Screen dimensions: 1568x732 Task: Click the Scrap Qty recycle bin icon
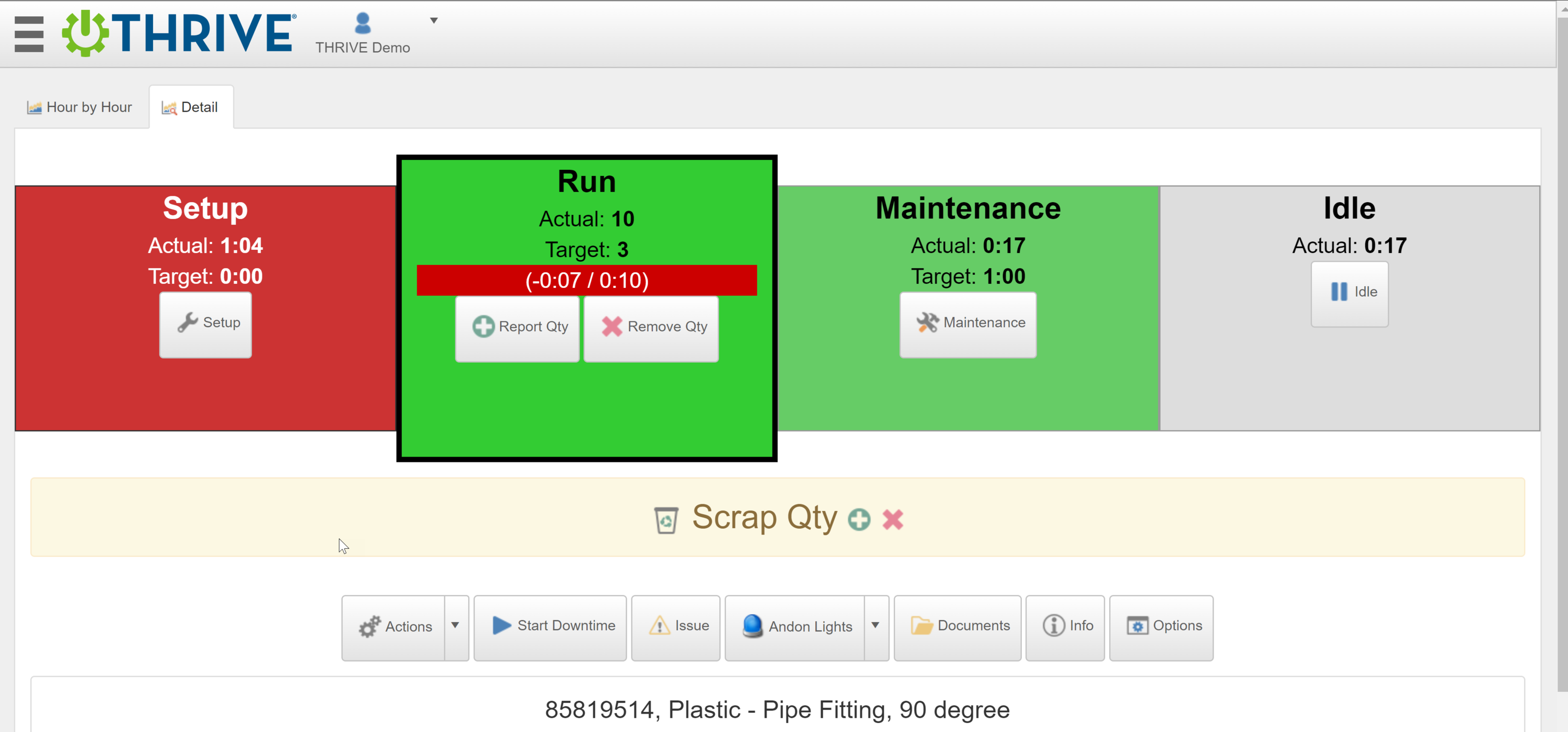pos(665,520)
